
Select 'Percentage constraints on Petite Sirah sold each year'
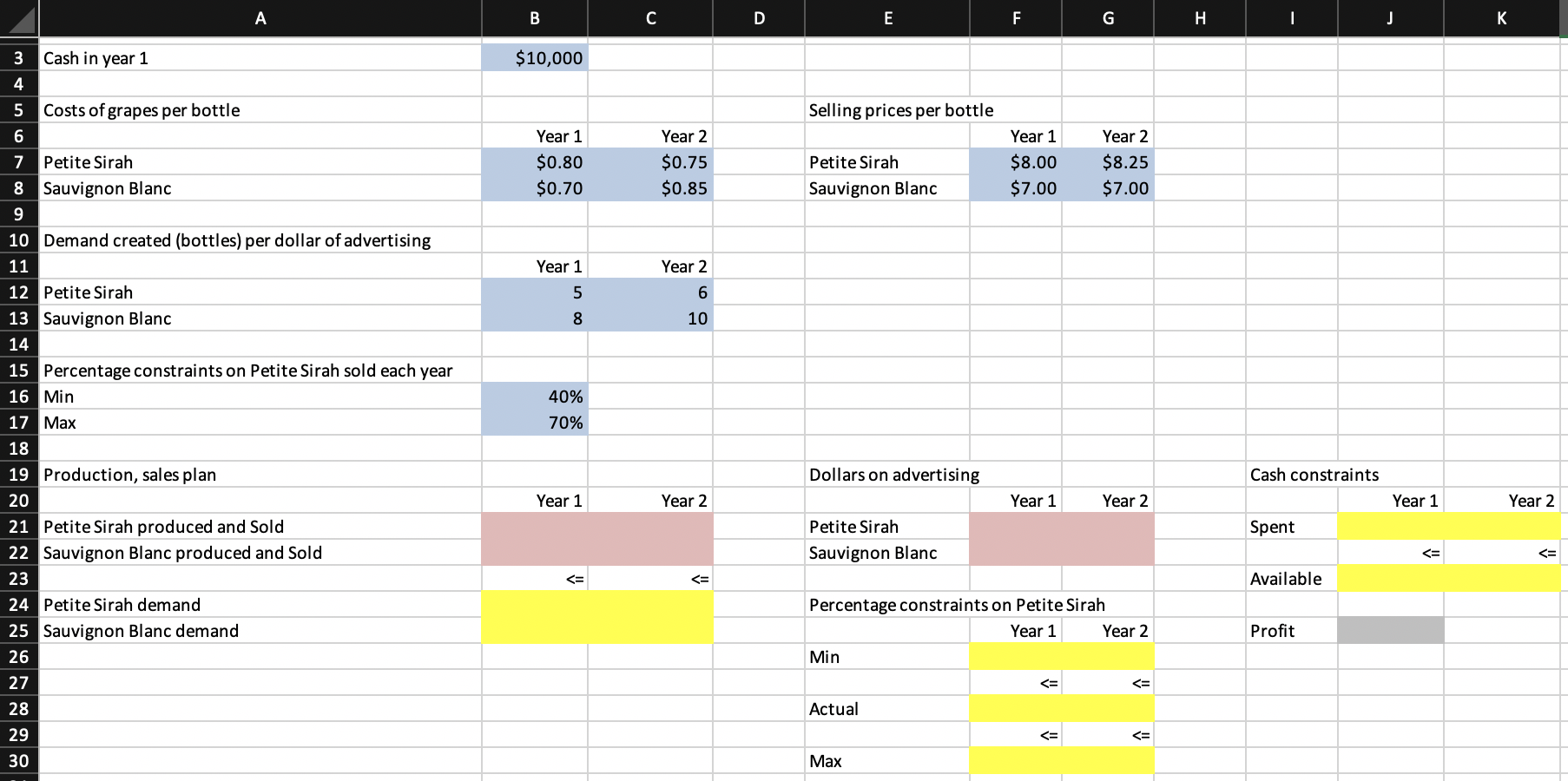pyautogui.click(x=260, y=371)
